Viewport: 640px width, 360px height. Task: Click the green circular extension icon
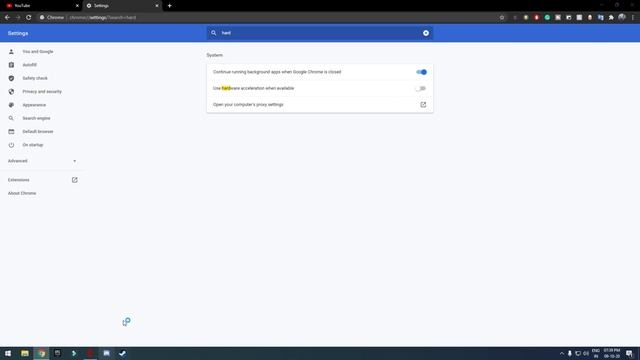coord(547,18)
